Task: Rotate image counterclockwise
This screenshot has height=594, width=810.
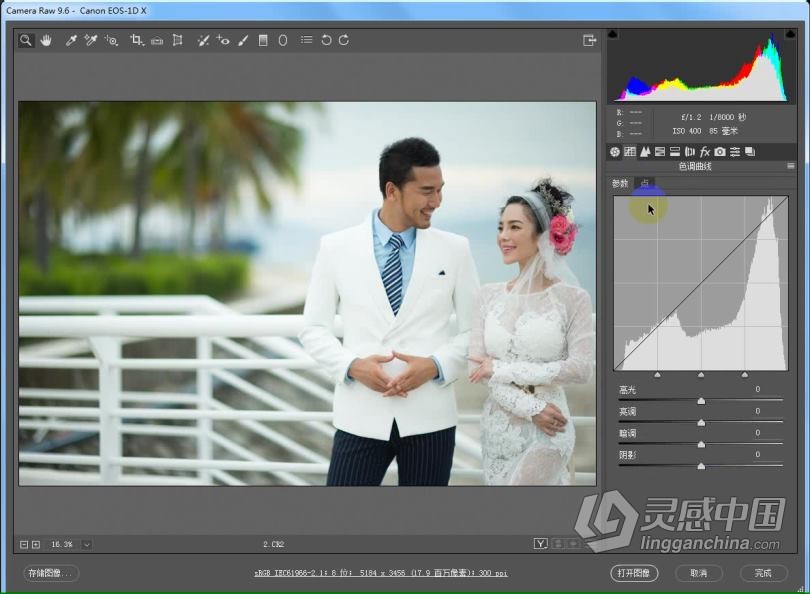Action: tap(326, 40)
